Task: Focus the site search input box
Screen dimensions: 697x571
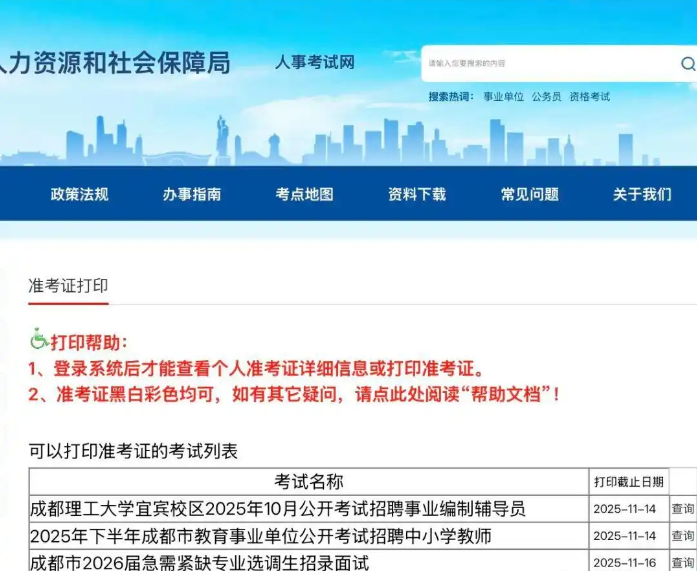Action: pos(545,64)
